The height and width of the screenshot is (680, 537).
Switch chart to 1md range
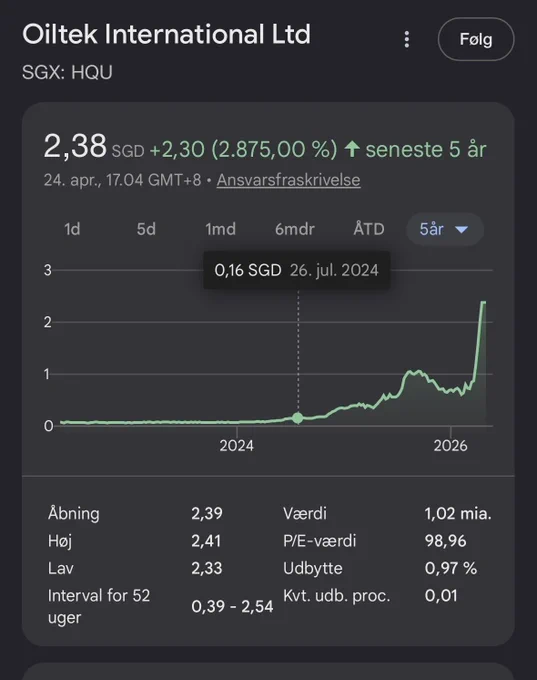[x=220, y=229]
